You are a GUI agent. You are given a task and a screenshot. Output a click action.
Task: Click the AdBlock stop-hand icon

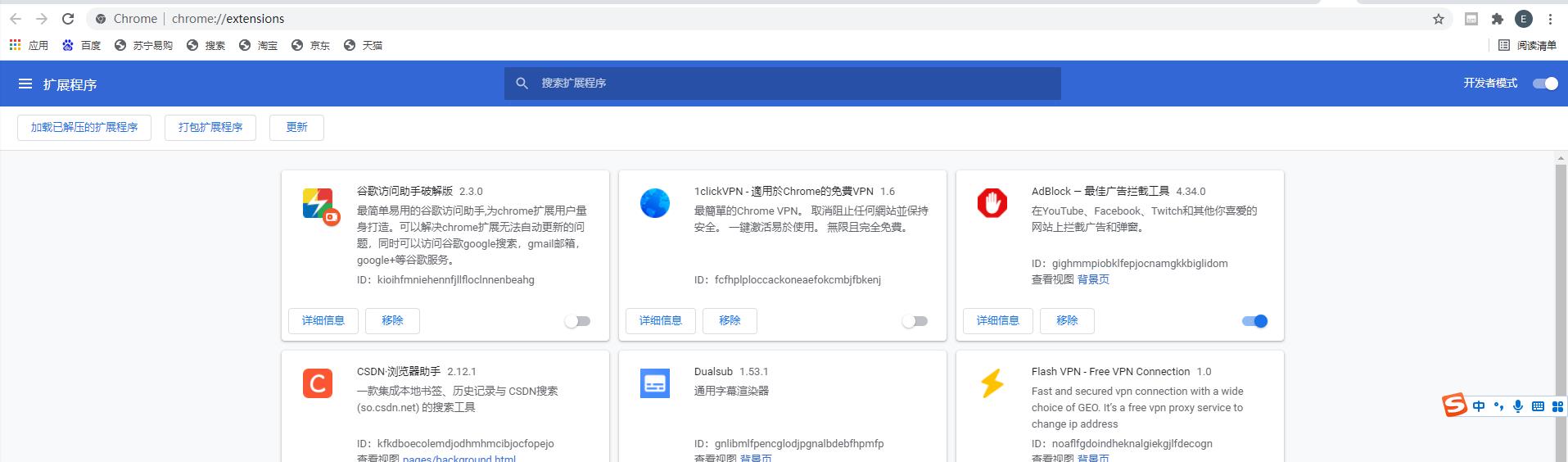992,203
